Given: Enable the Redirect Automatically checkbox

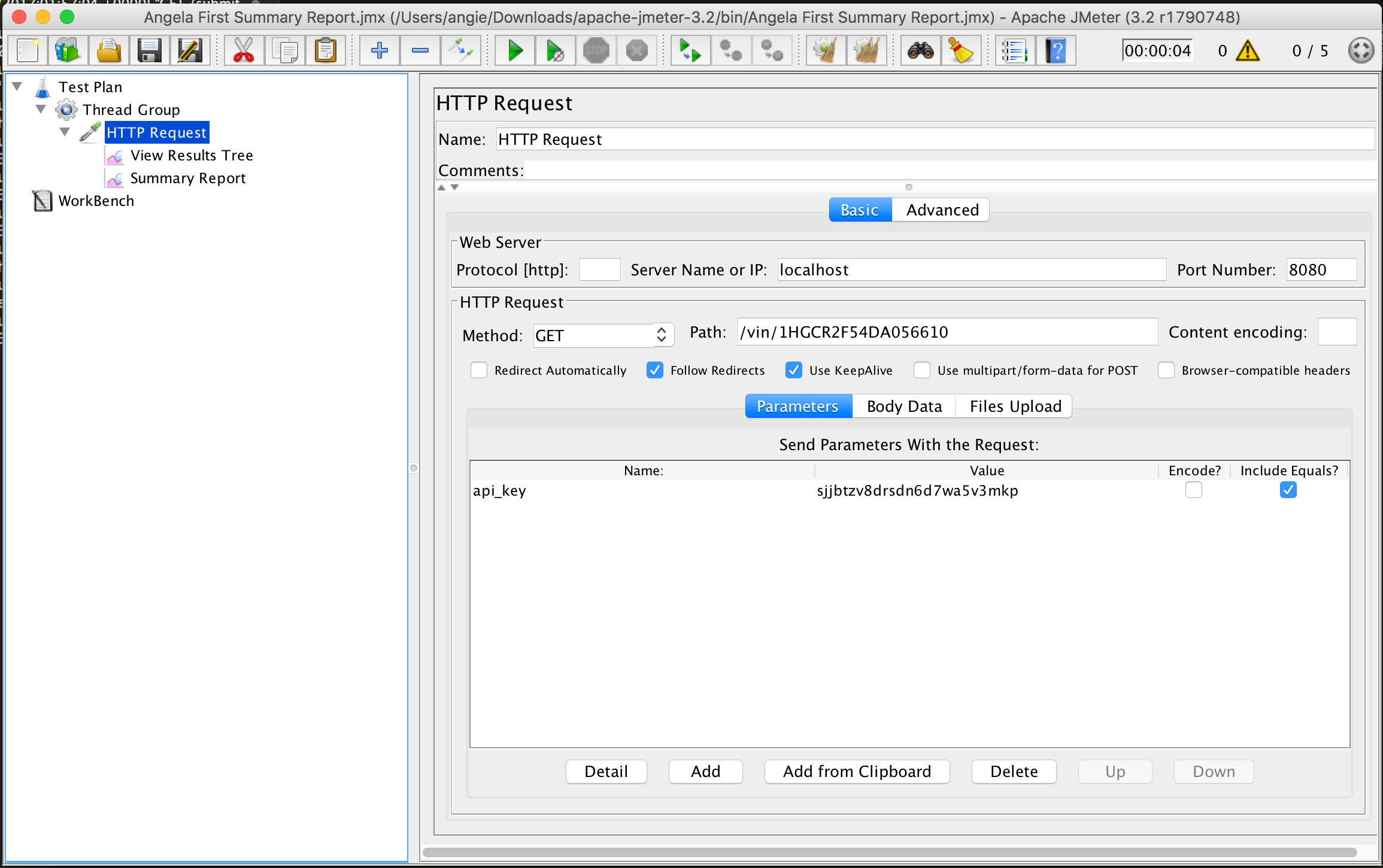Looking at the screenshot, I should pos(478,370).
